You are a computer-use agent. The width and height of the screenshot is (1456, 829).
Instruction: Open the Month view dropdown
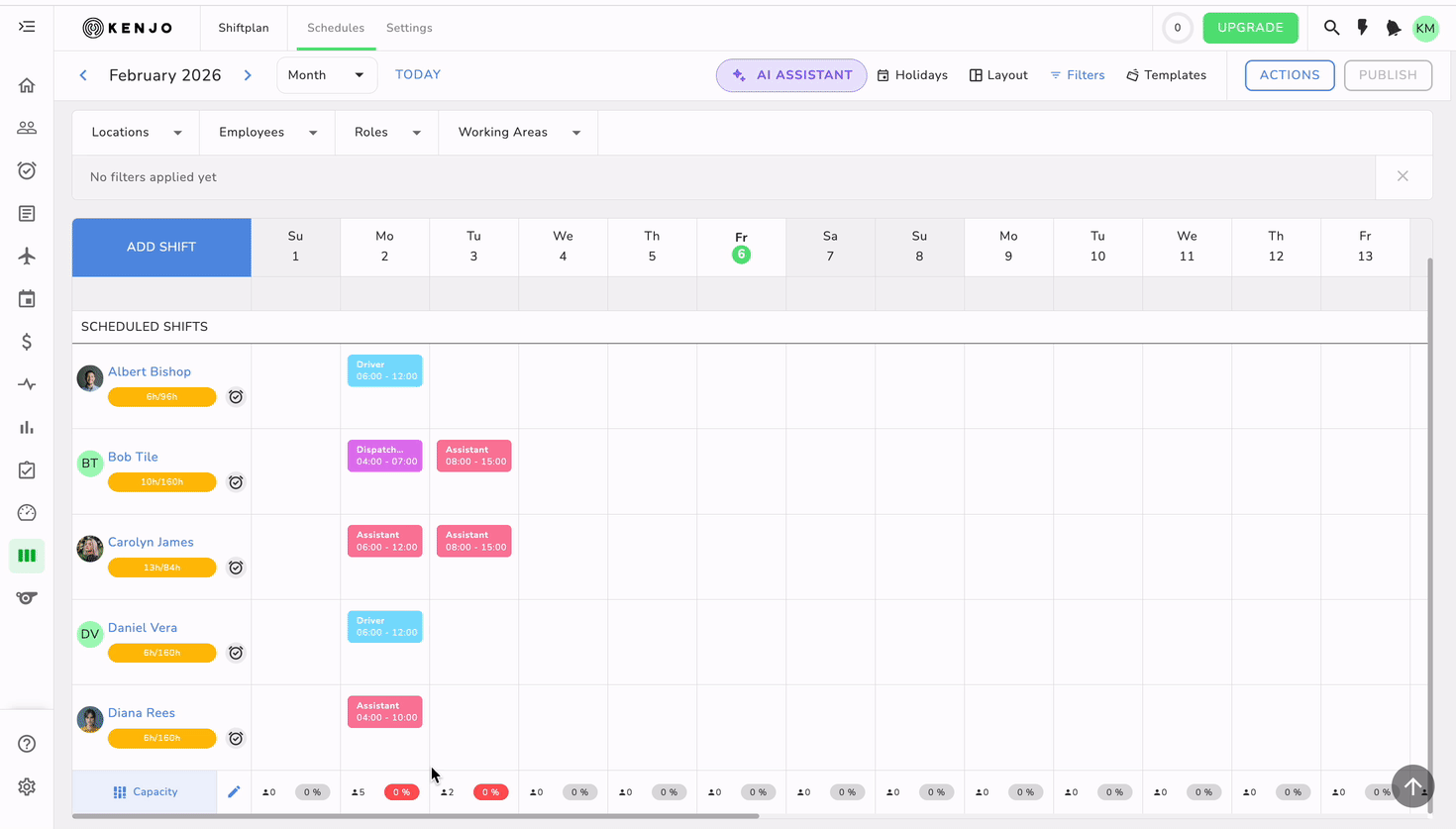tap(327, 75)
